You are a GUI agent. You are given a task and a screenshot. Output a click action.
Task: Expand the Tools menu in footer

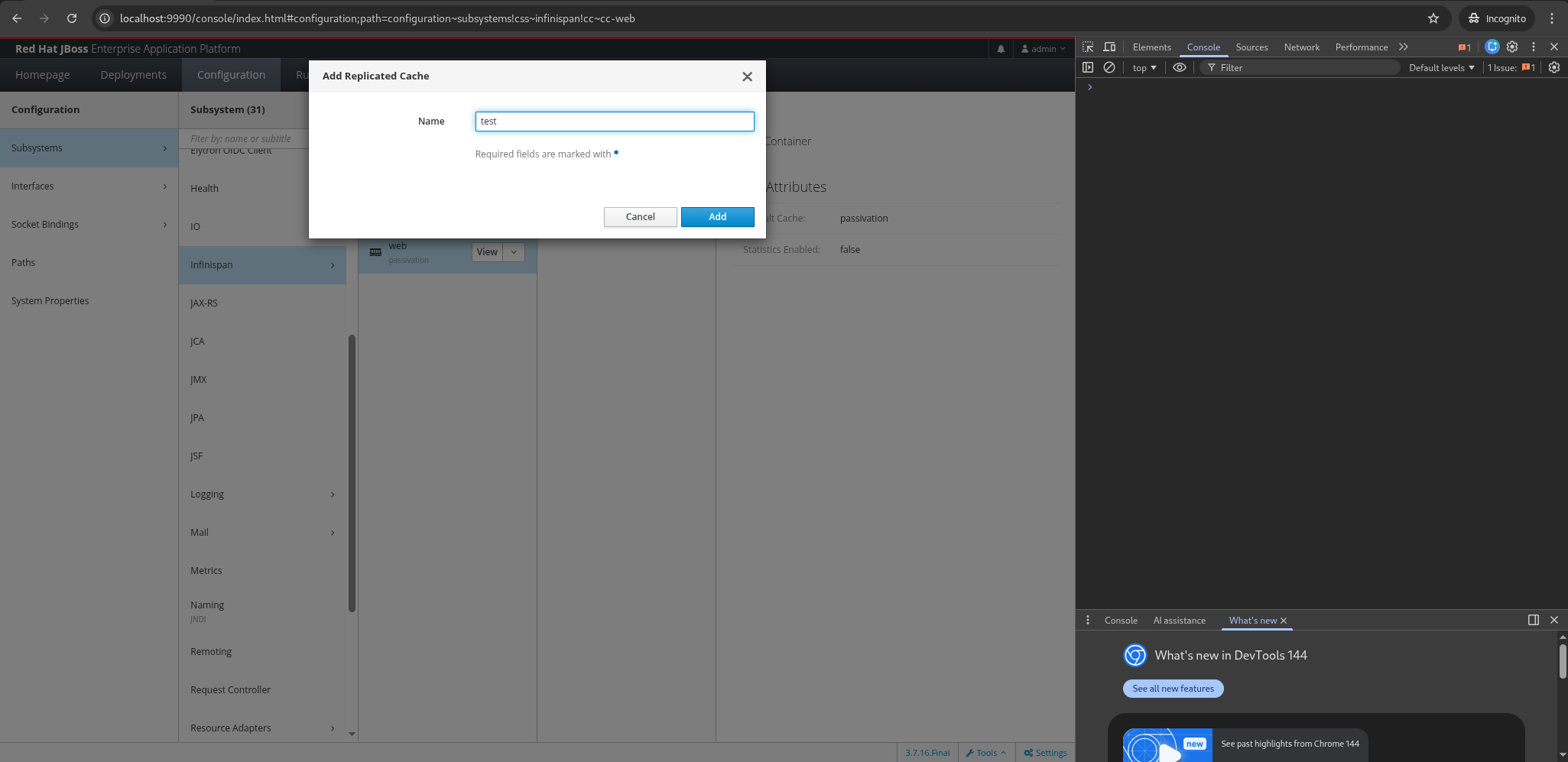[985, 753]
